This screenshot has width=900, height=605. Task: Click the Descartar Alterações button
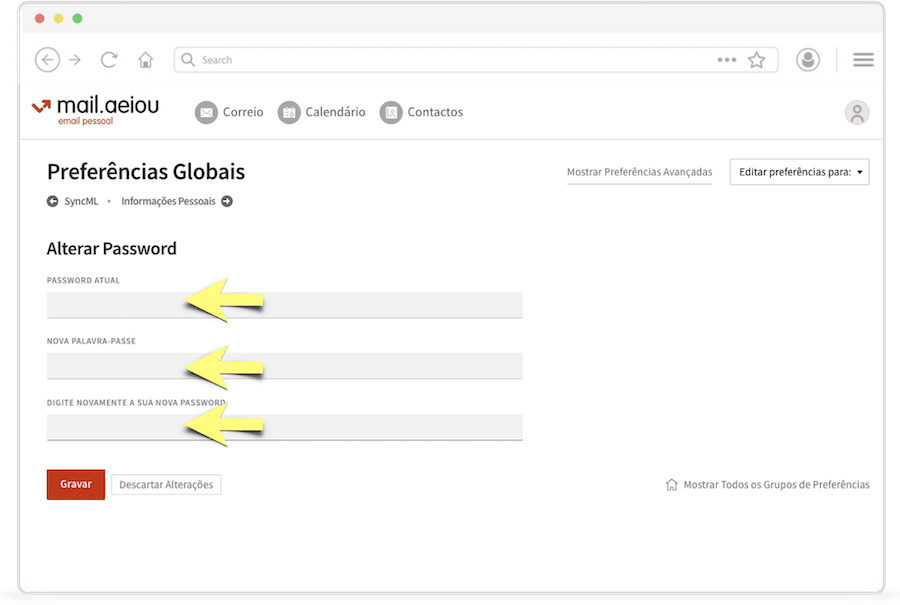(x=166, y=484)
